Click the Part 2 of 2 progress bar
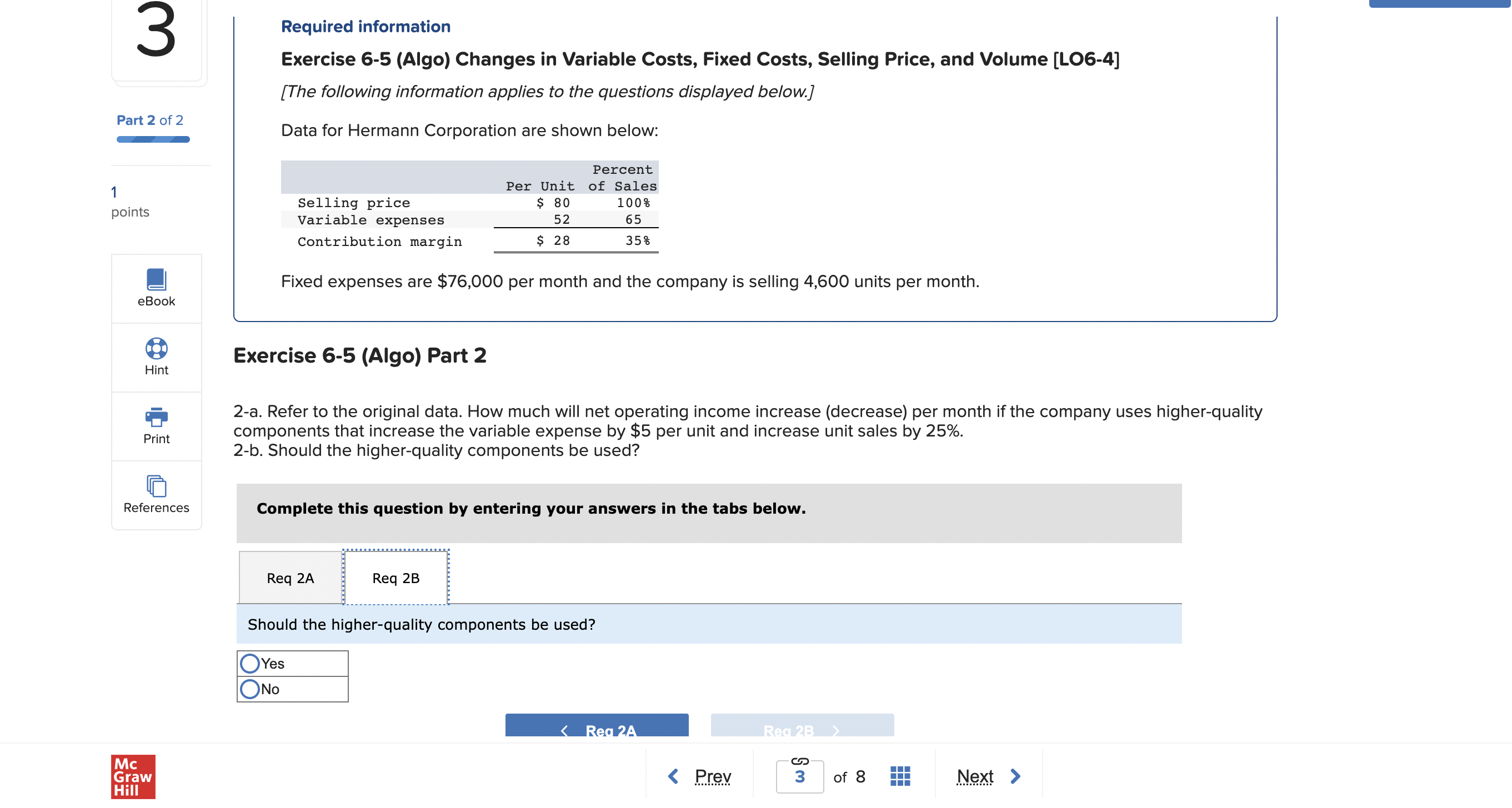The width and height of the screenshot is (1512, 808). pyautogui.click(x=153, y=139)
